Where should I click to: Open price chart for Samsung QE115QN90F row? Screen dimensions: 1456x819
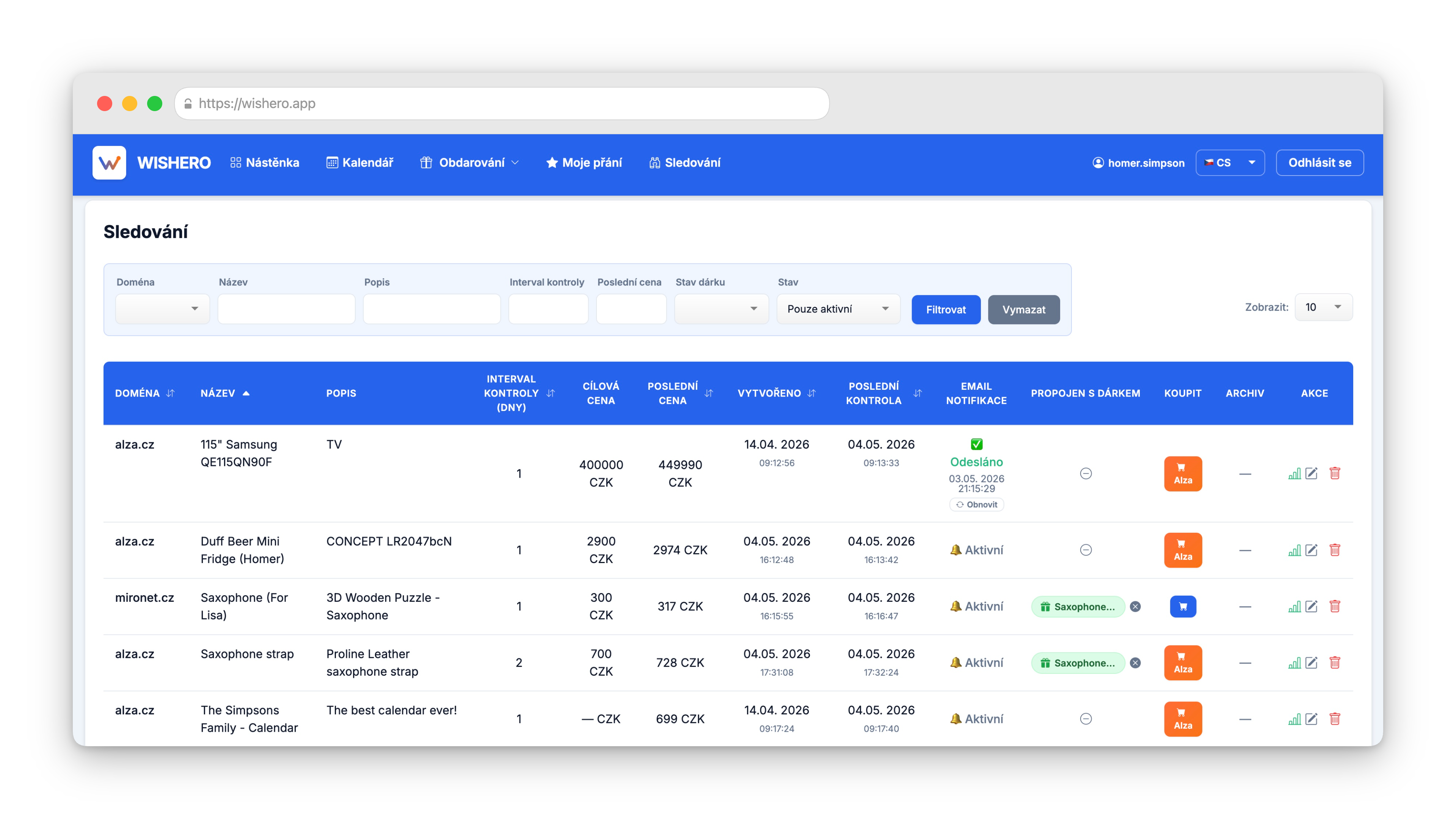(x=1294, y=474)
